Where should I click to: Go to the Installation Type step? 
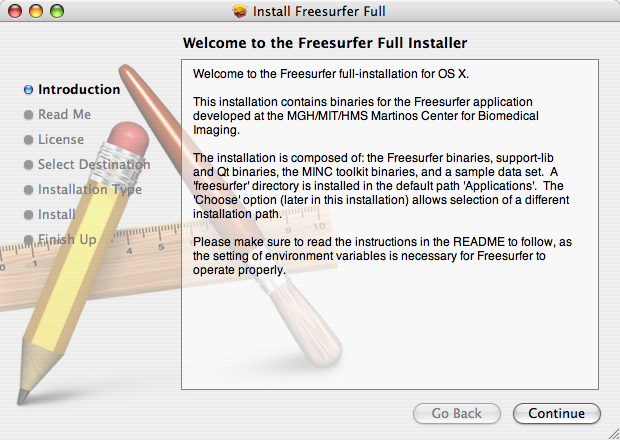(x=90, y=189)
